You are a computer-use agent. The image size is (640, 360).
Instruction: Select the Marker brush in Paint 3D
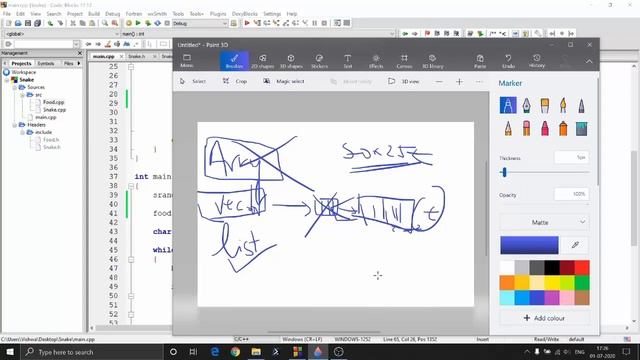click(x=508, y=105)
